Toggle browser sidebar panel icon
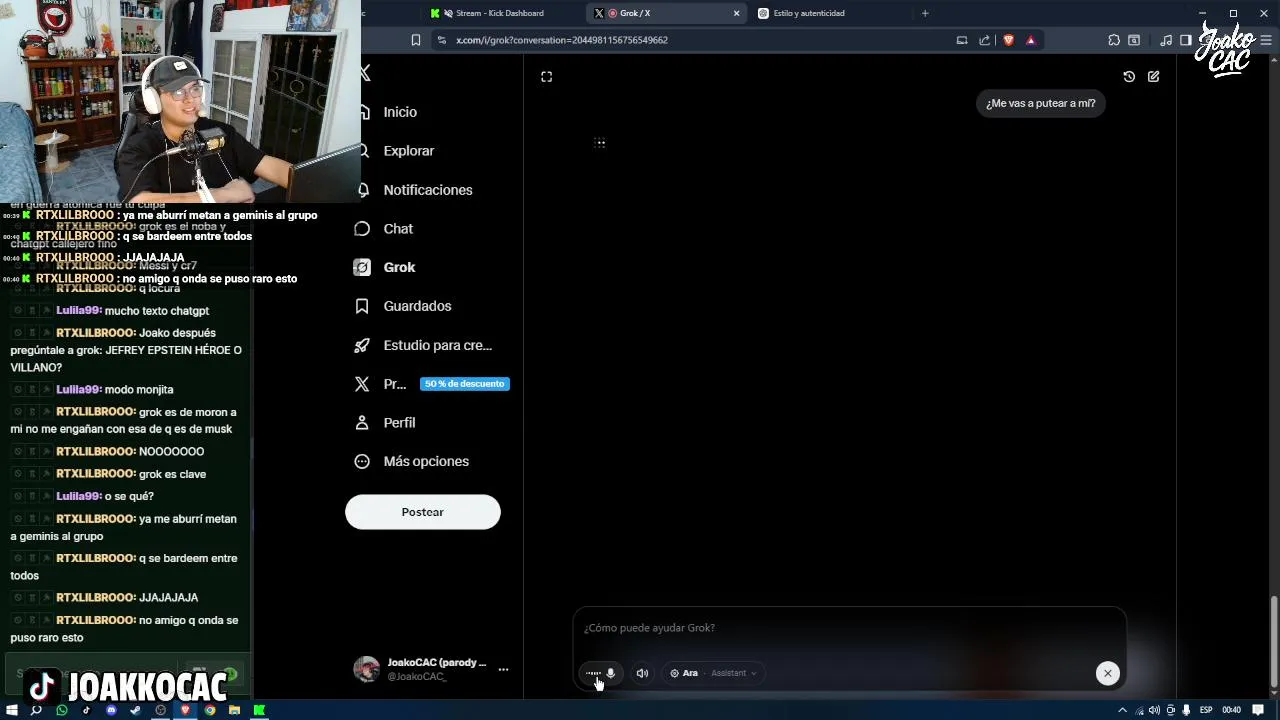1280x720 pixels. tap(1185, 40)
